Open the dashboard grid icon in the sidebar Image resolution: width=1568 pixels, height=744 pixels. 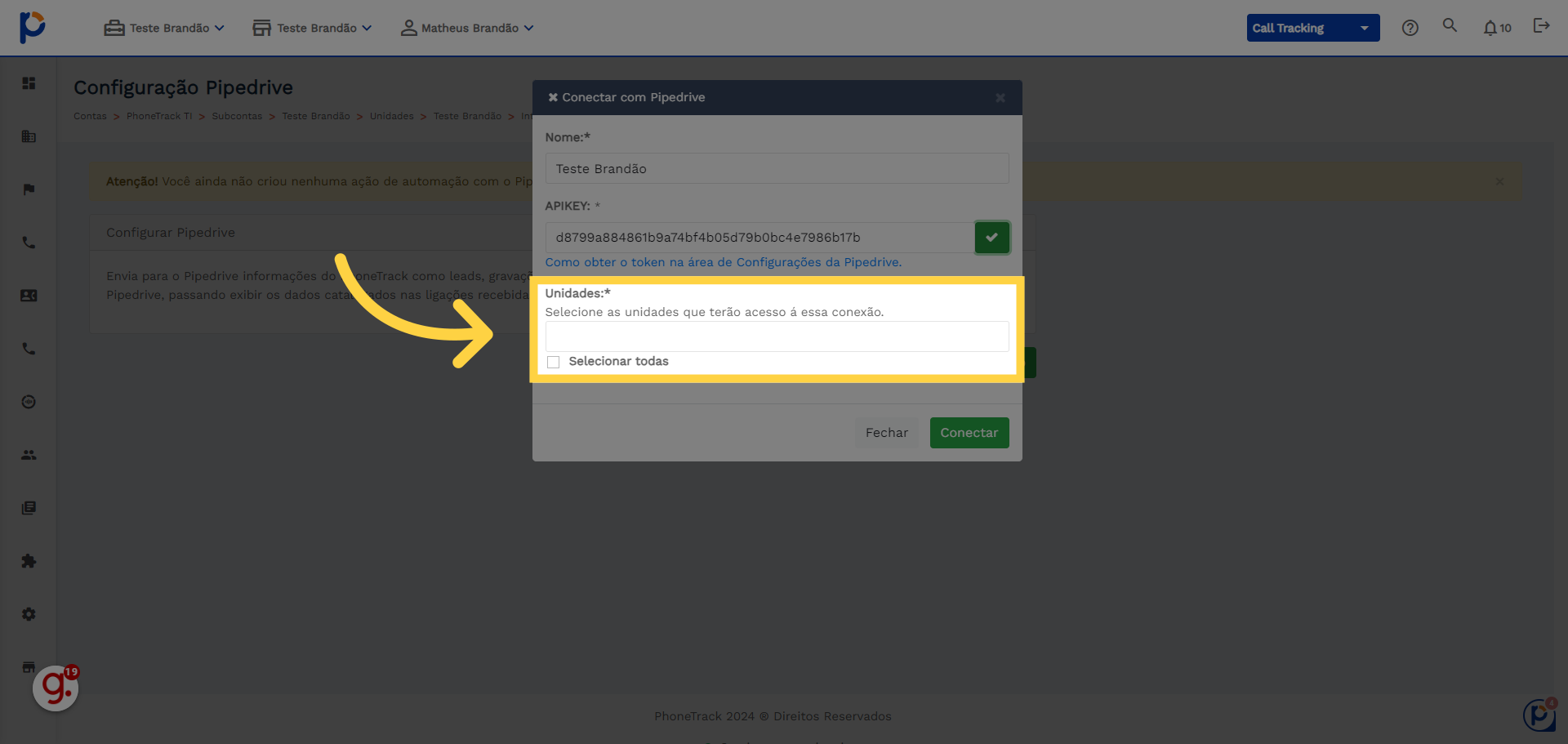click(29, 83)
